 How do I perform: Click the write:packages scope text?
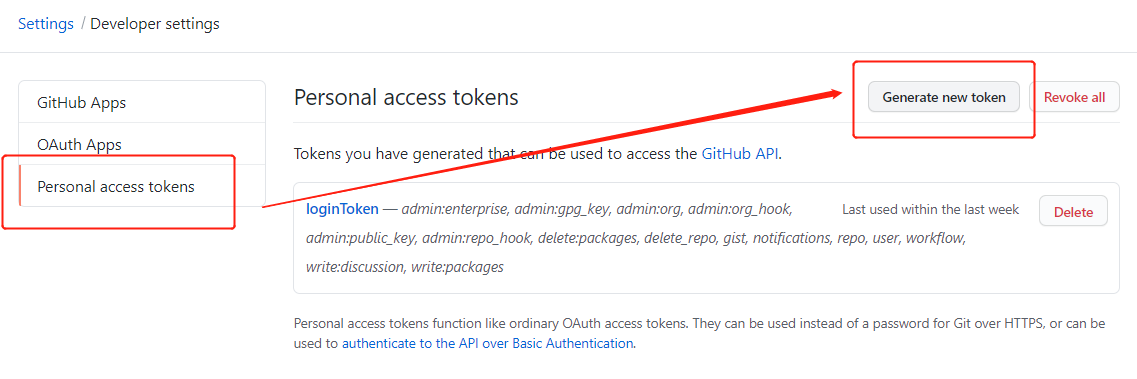[457, 267]
